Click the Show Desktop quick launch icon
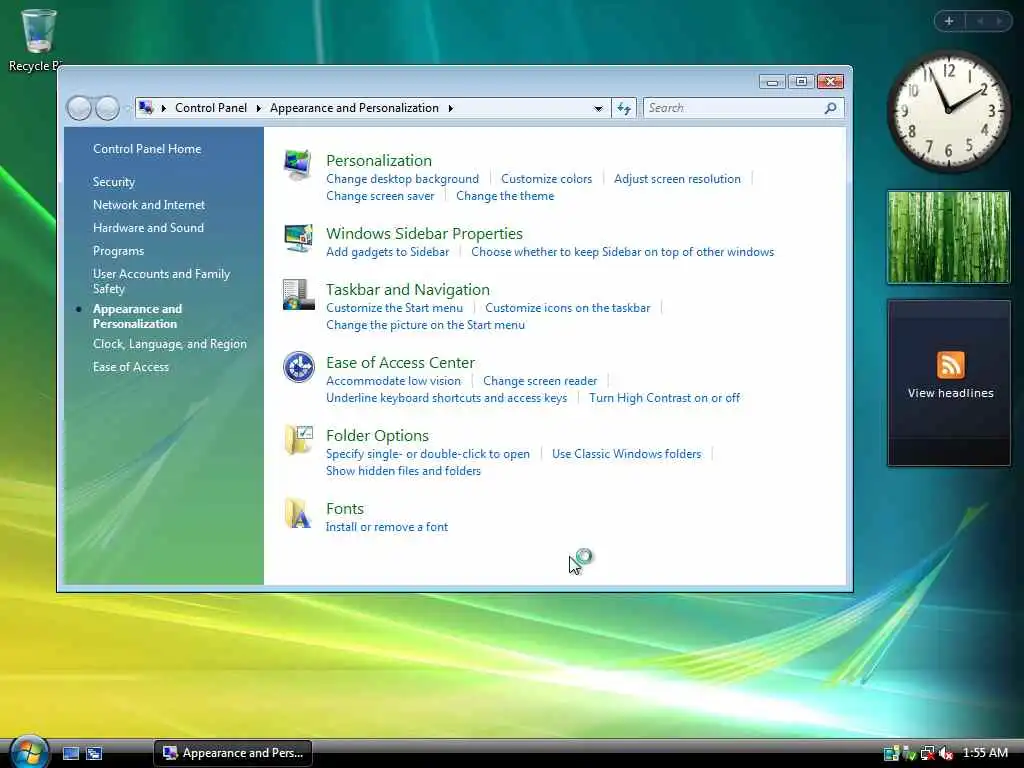 click(x=71, y=753)
